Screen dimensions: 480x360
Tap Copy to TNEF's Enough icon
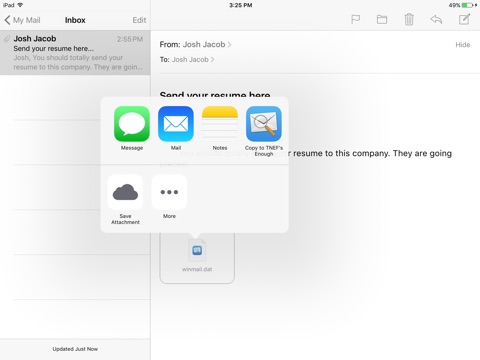point(264,124)
